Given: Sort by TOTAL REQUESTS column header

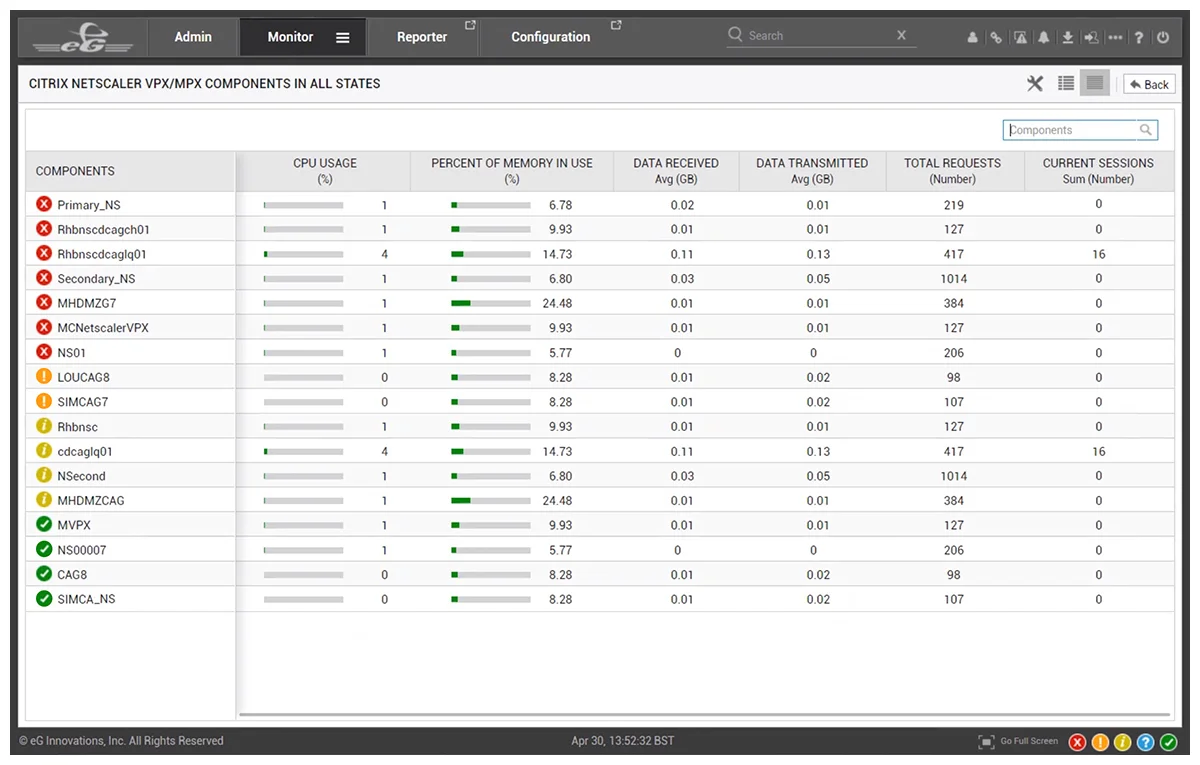Looking at the screenshot, I should [x=952, y=171].
